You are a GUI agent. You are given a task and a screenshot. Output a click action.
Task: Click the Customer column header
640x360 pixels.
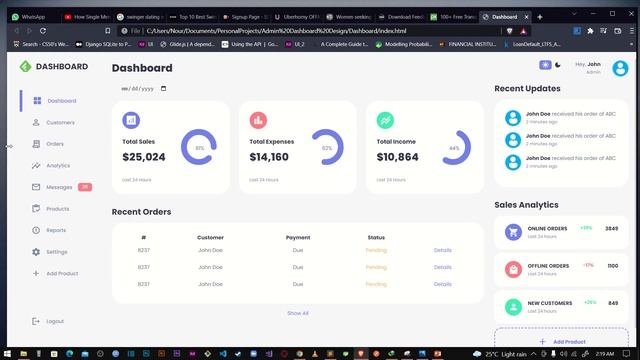(210, 238)
